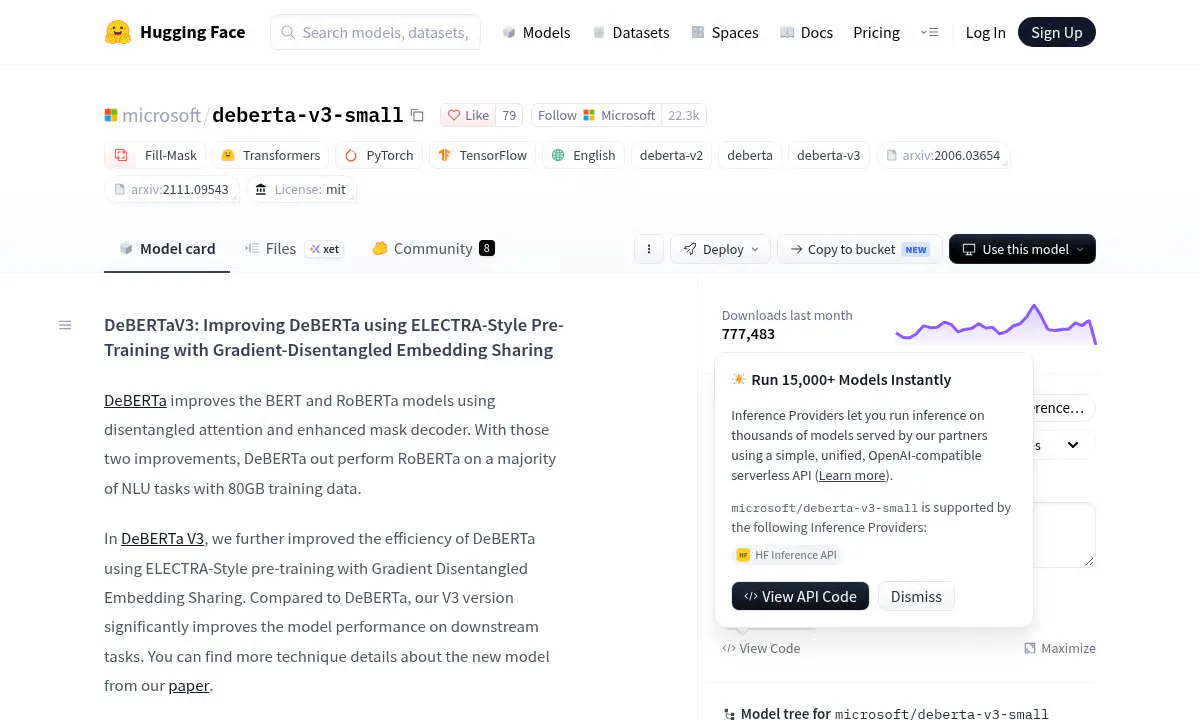Expand the Deploy dropdown
Image resolution: width=1200 pixels, height=720 pixels.
tap(721, 249)
